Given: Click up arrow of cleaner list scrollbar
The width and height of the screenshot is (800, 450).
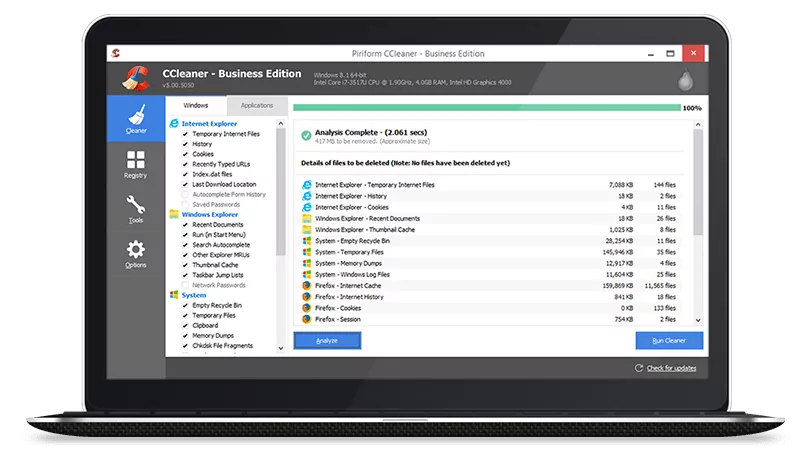Looking at the screenshot, I should click(281, 123).
